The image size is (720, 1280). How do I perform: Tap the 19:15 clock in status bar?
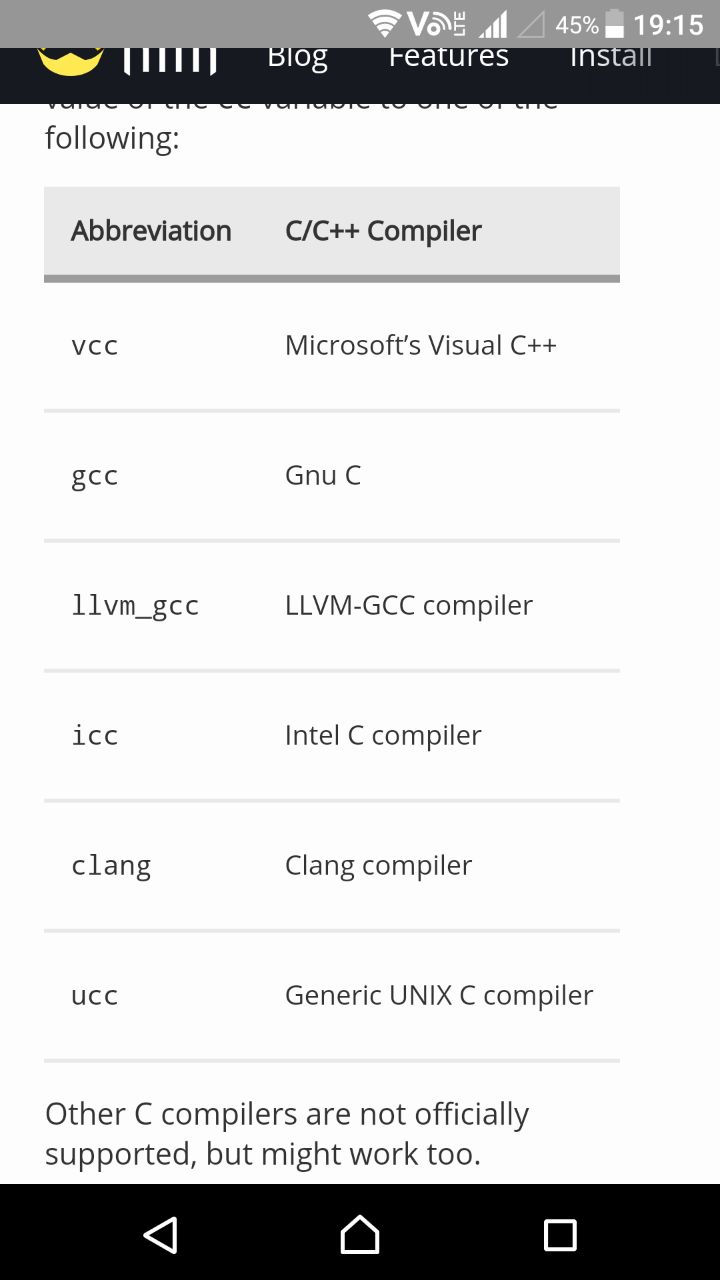coord(668,24)
